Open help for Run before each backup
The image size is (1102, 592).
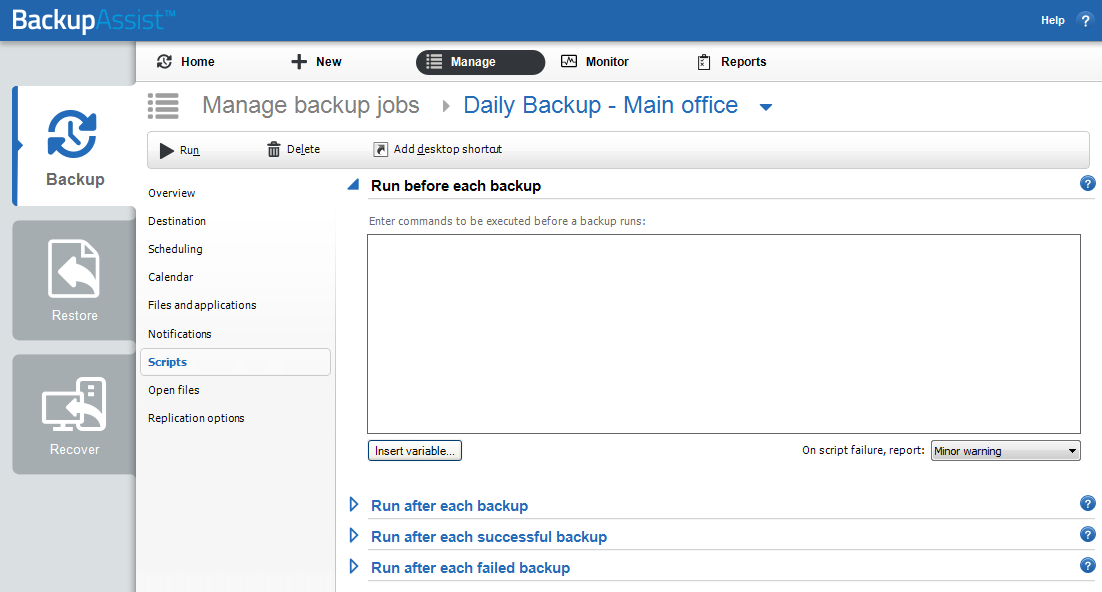[1088, 184]
